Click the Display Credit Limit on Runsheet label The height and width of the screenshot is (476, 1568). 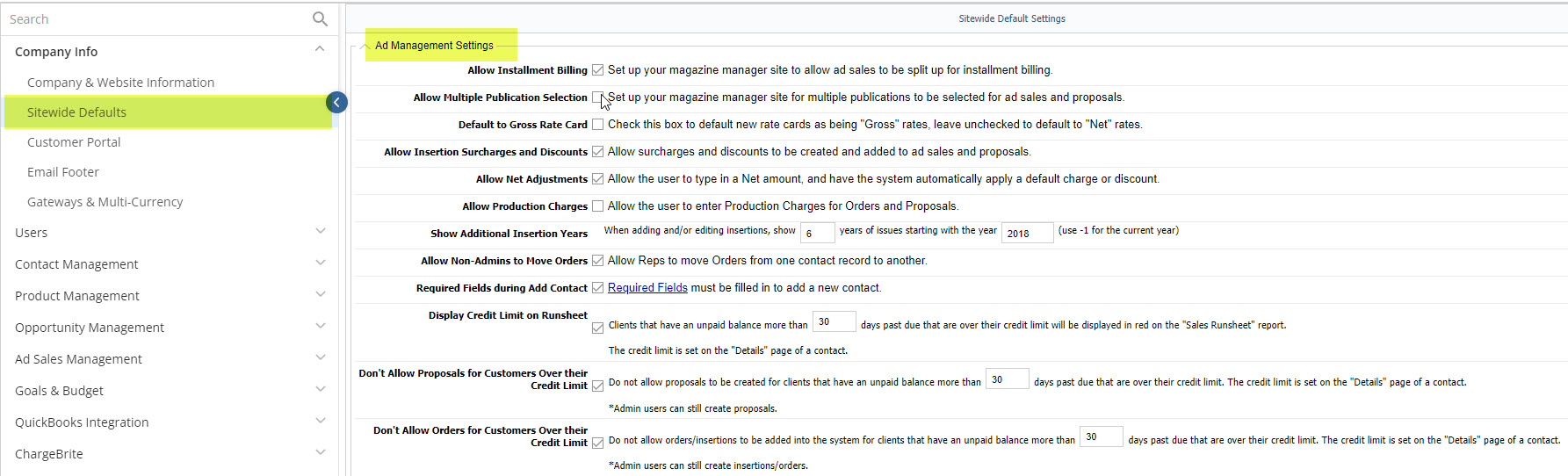(x=508, y=315)
